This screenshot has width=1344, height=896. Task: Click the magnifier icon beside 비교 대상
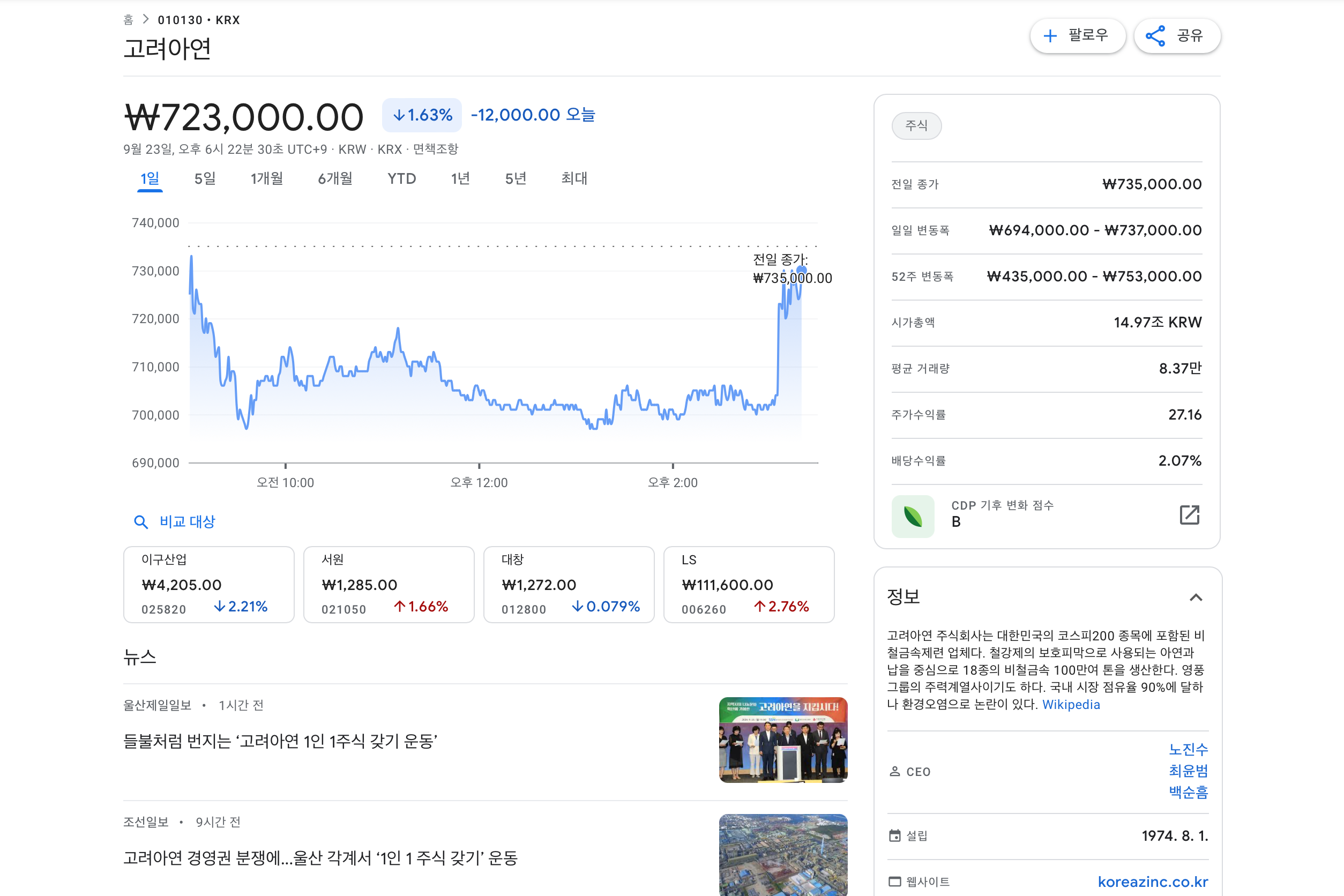[x=140, y=522]
